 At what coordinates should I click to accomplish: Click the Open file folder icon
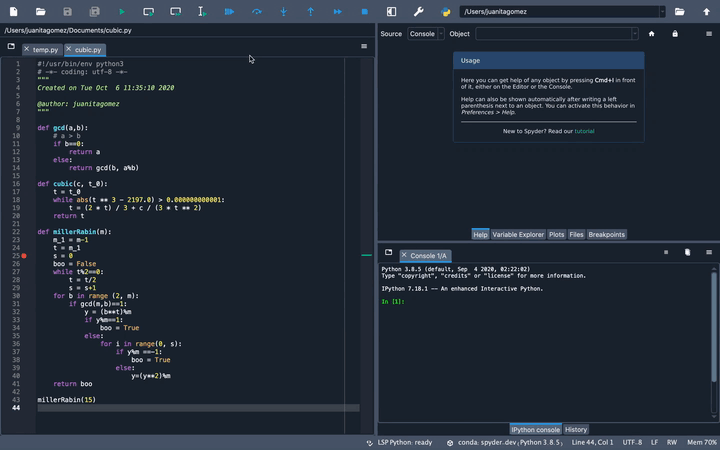40,11
